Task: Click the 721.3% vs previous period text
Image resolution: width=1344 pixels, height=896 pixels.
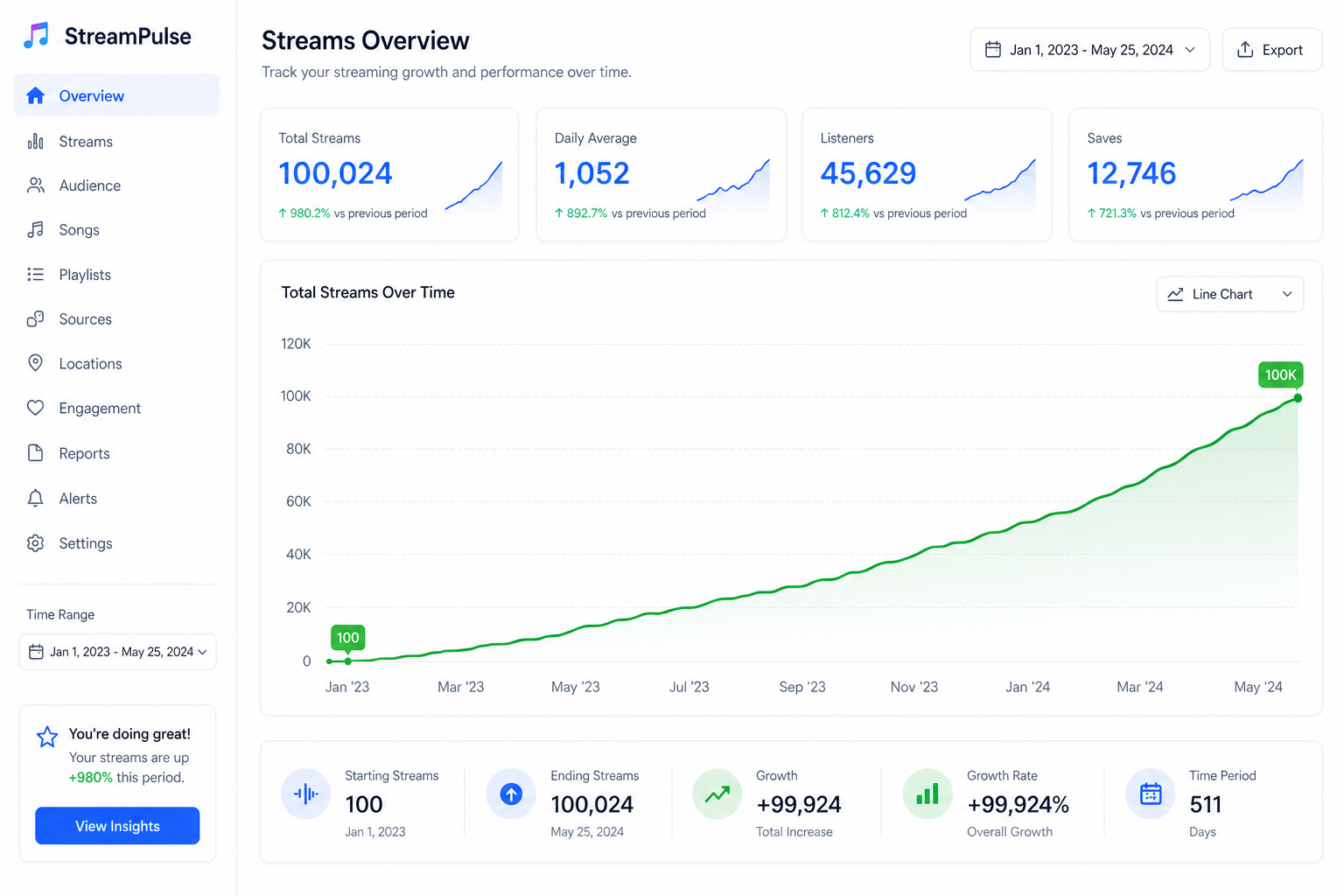Action: pyautogui.click(x=1160, y=213)
